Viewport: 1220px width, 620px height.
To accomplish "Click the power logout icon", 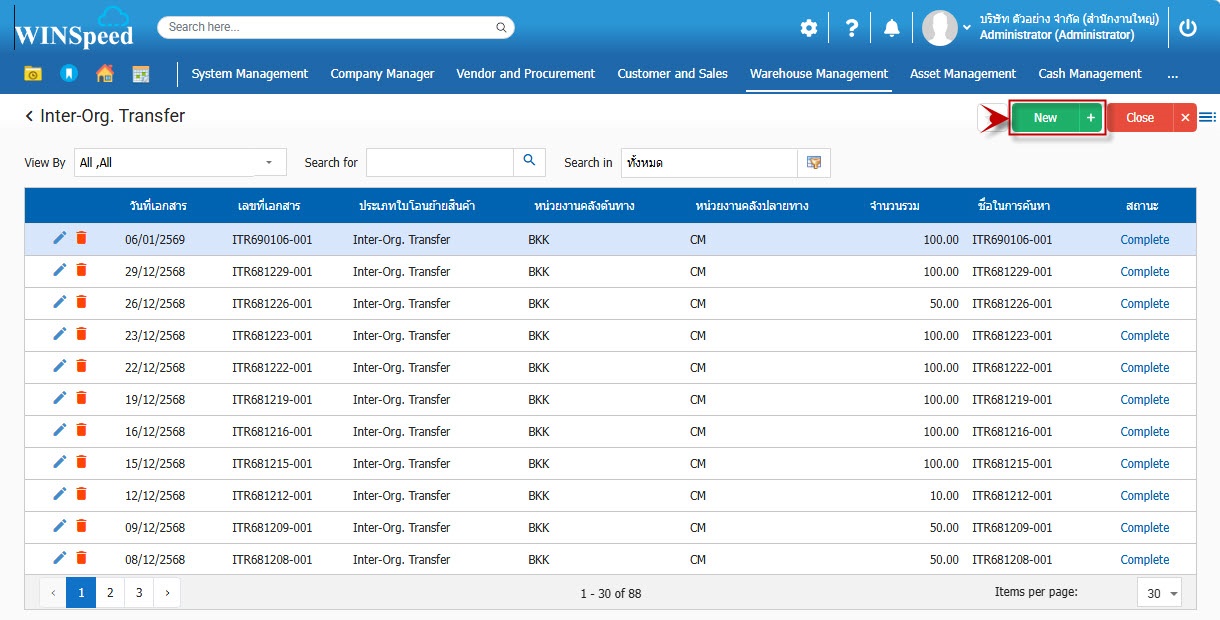I will tap(1187, 28).
